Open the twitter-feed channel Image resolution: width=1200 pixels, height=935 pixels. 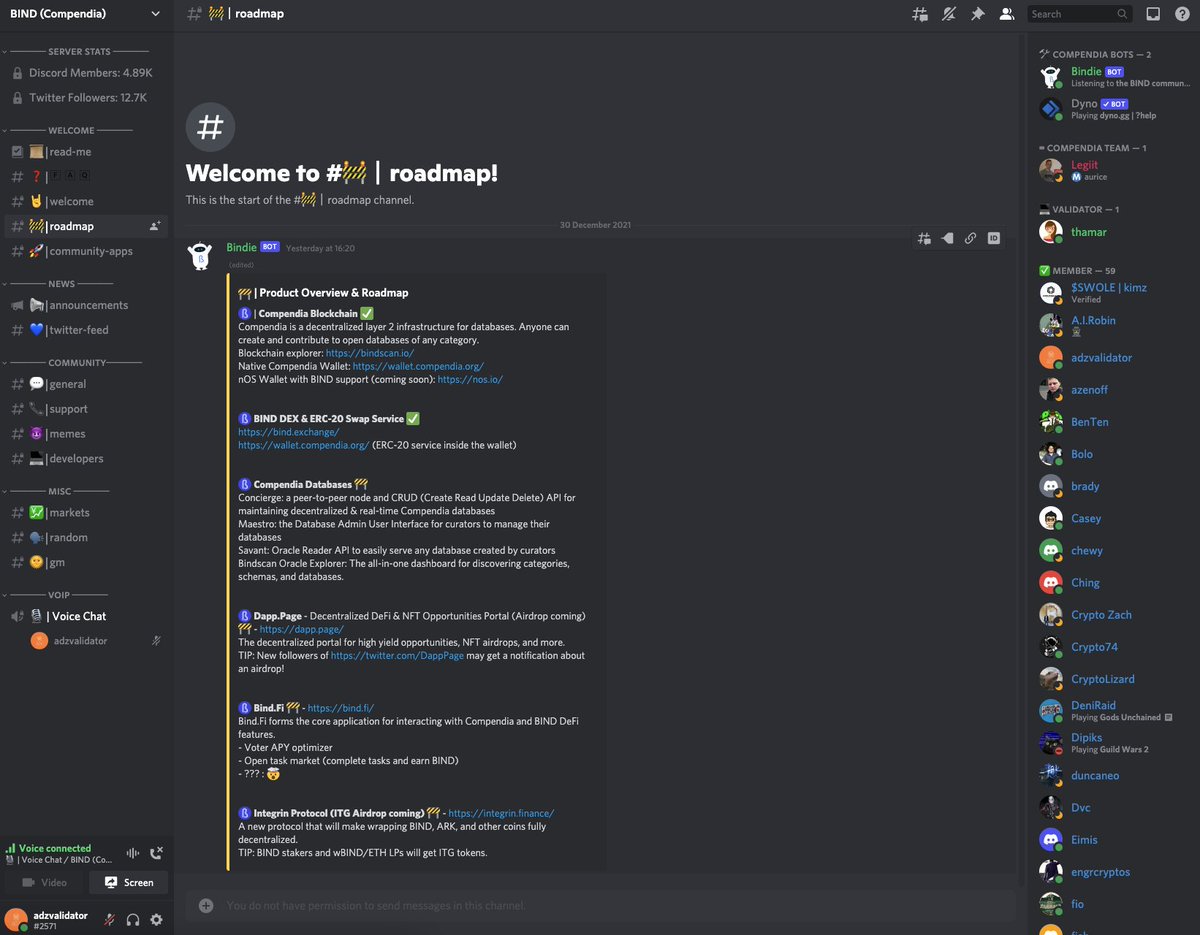pos(87,330)
